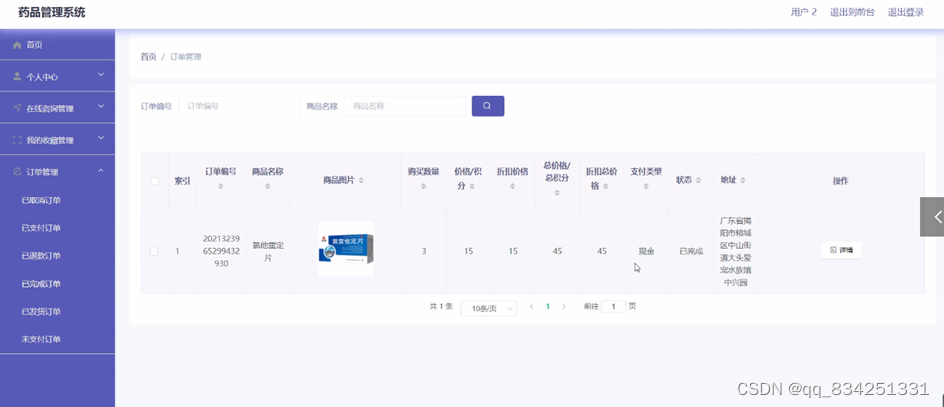Click the 广东省揭阳市 address cell
The width and height of the screenshot is (944, 407).
pos(735,250)
